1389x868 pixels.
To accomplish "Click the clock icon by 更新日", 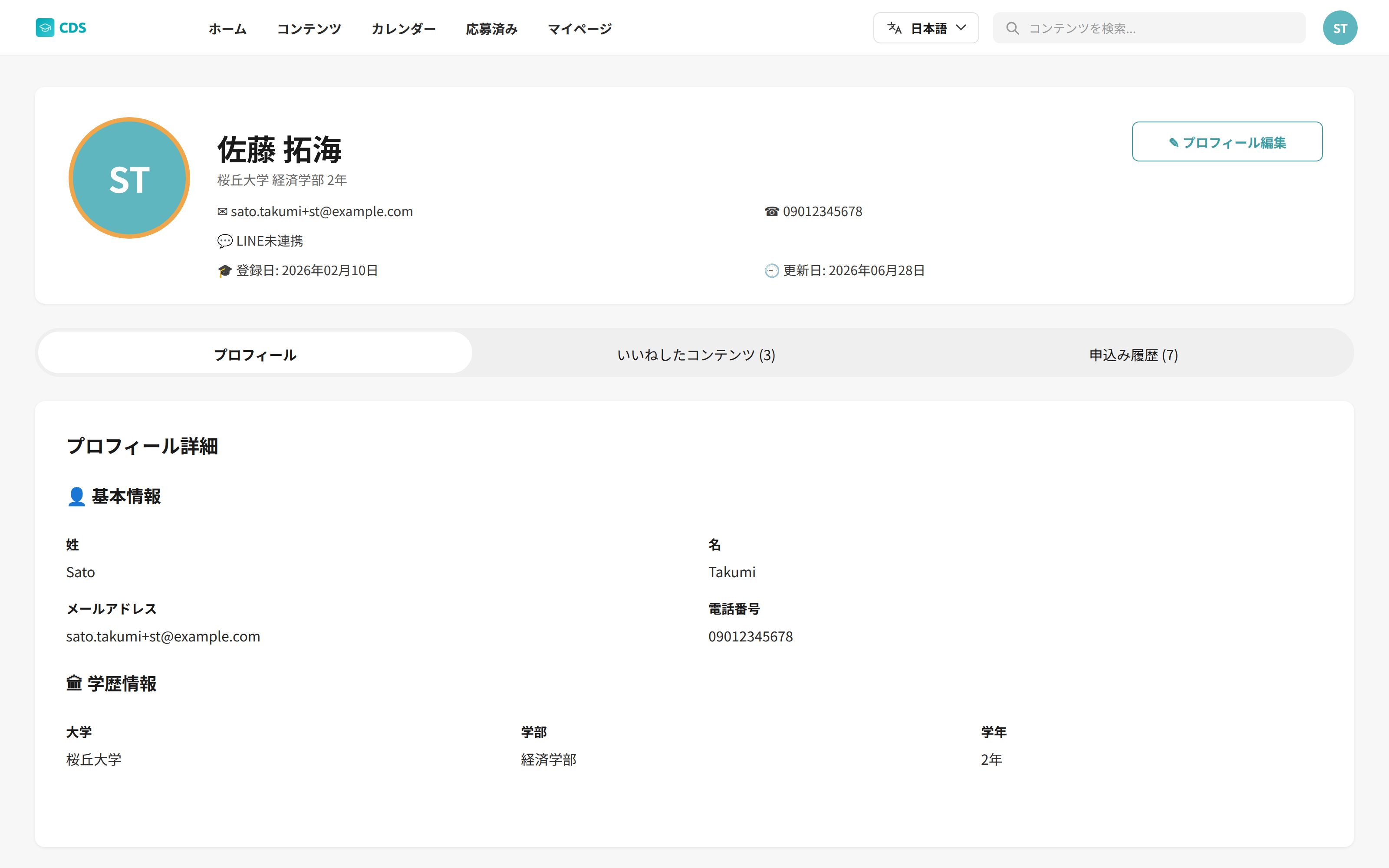I will [771, 271].
